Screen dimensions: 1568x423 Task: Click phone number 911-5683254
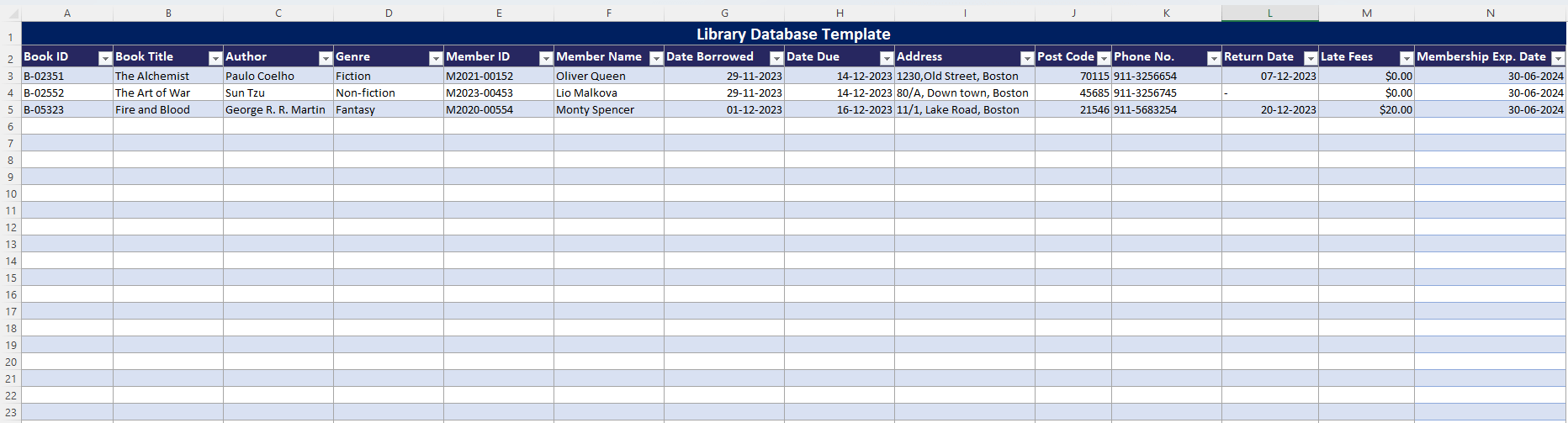(x=1167, y=109)
